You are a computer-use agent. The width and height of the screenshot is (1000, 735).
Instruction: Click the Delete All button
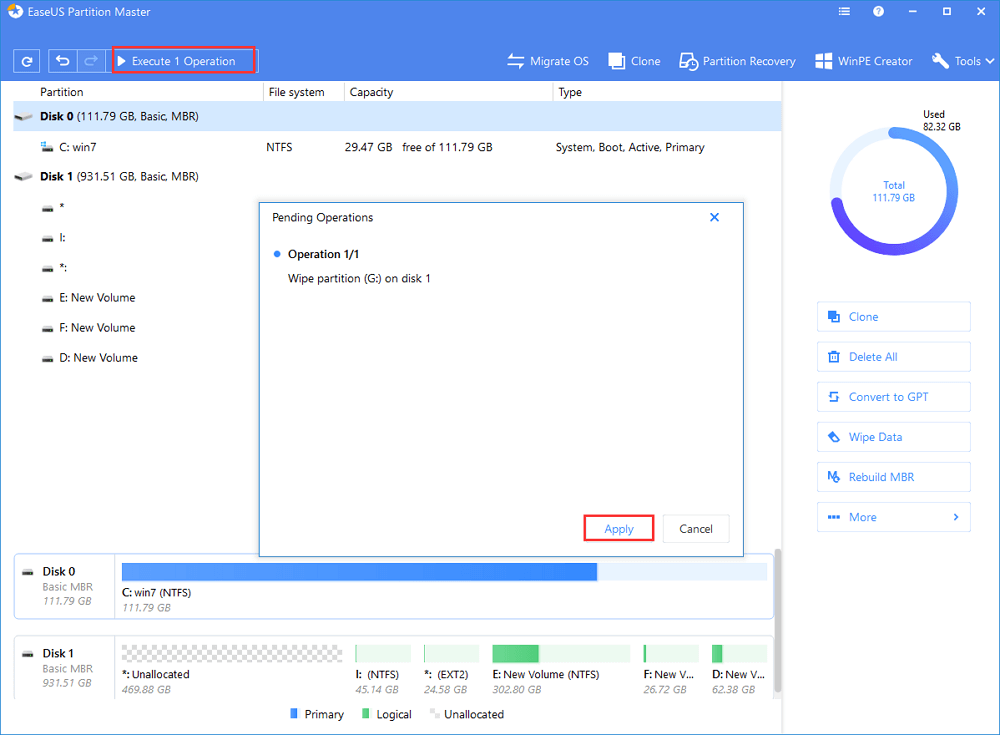pos(893,357)
